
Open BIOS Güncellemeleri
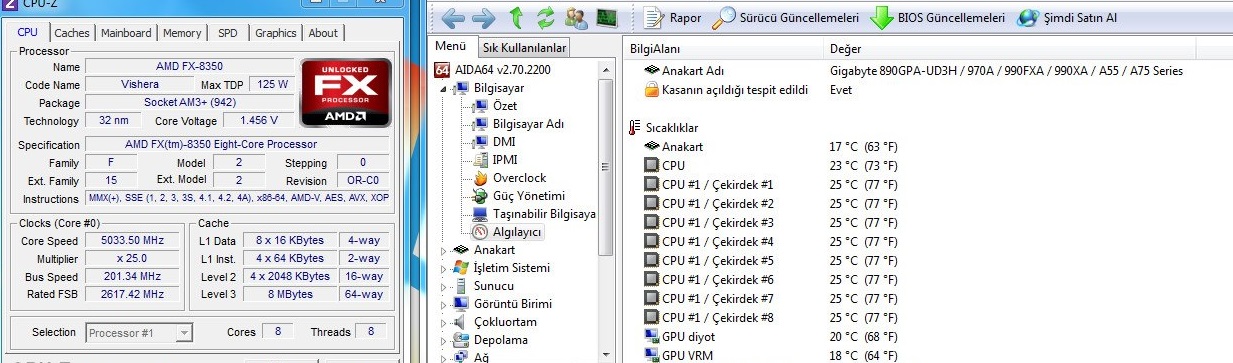tap(938, 18)
